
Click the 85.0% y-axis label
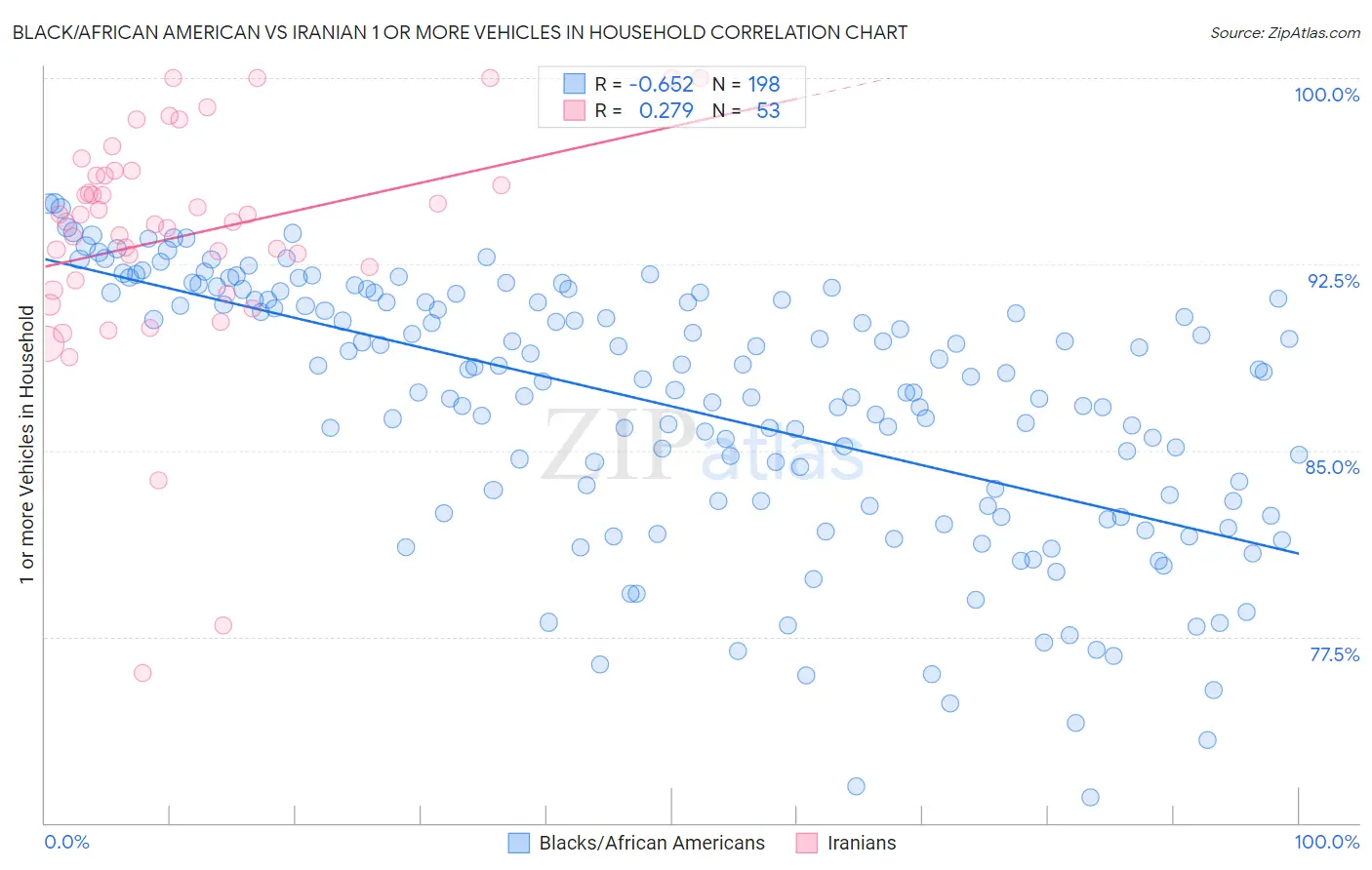pos(1332,467)
